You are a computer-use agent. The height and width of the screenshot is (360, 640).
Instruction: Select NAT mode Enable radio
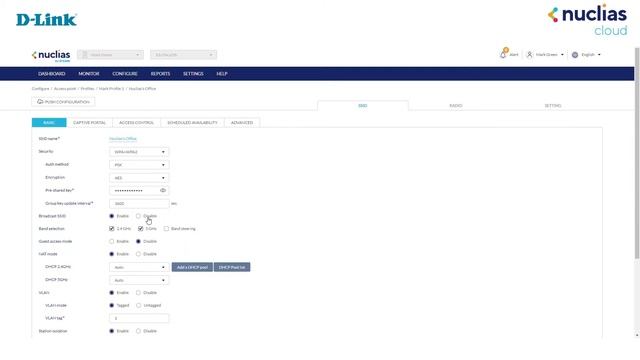click(111, 254)
